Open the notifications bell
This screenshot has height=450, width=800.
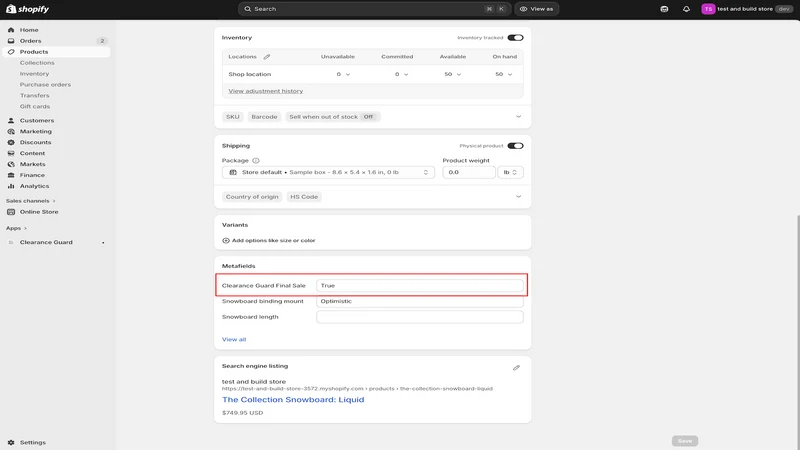[686, 9]
